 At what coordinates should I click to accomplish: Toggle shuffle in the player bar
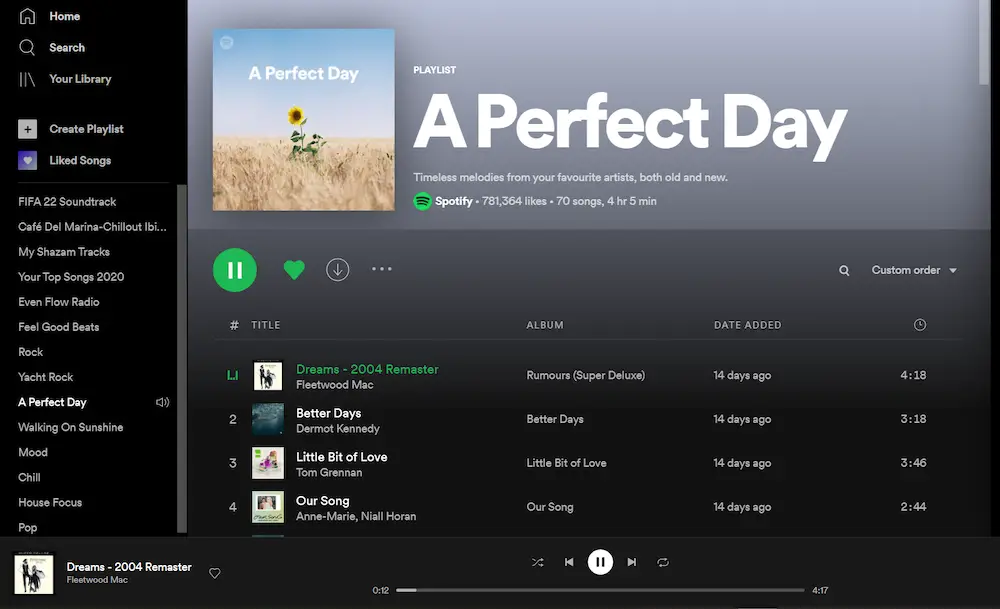coord(538,562)
